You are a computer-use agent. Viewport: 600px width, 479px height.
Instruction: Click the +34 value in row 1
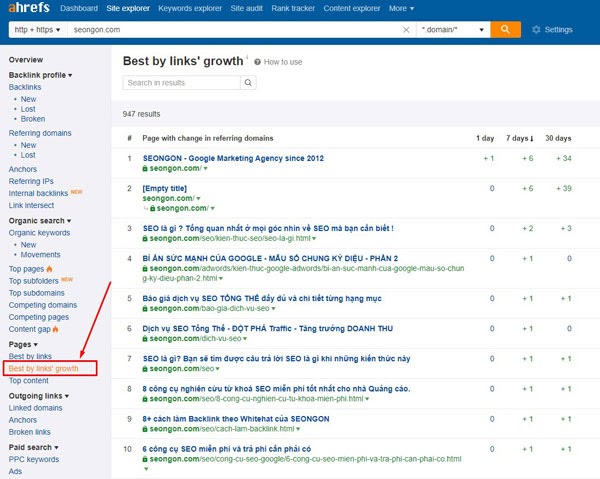[564, 158]
